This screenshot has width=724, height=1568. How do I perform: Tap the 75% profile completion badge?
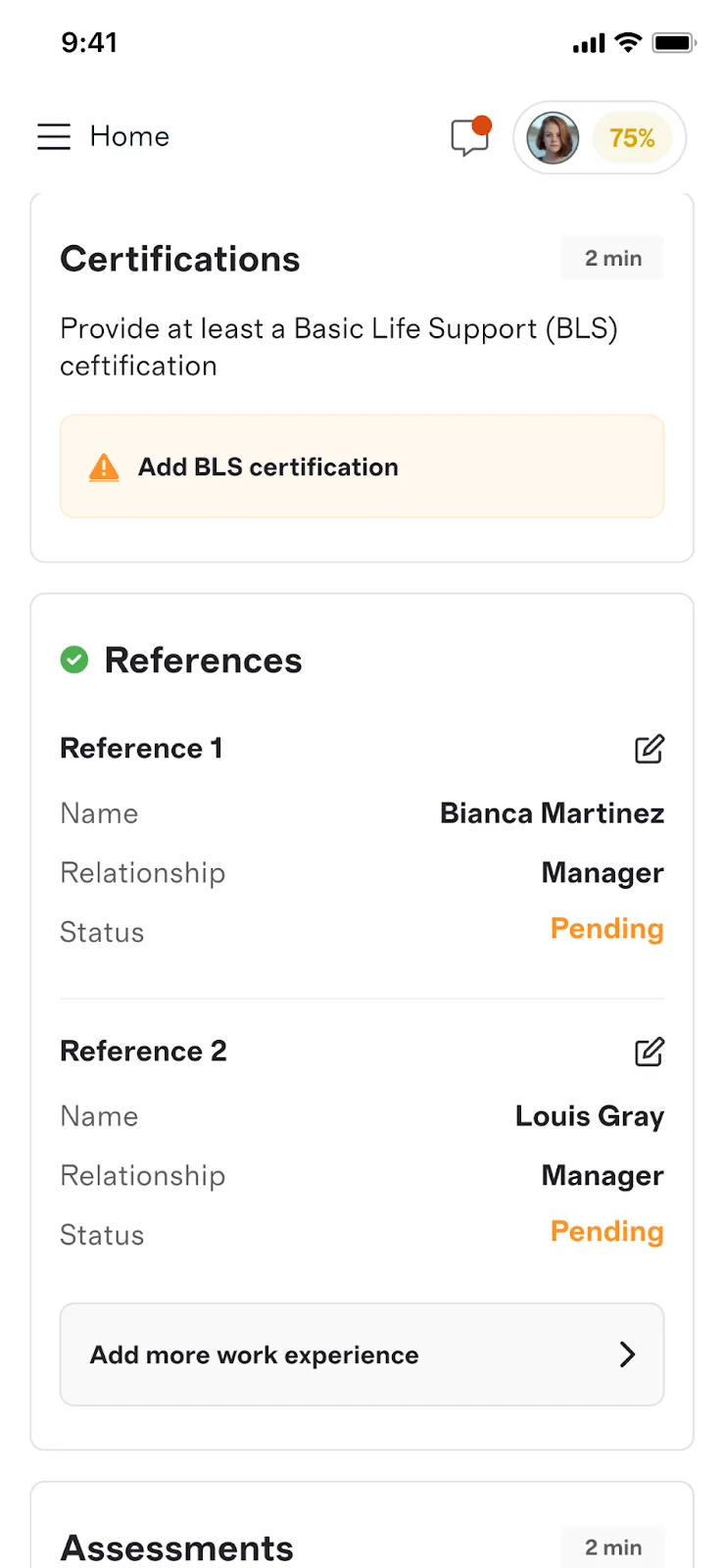(632, 137)
